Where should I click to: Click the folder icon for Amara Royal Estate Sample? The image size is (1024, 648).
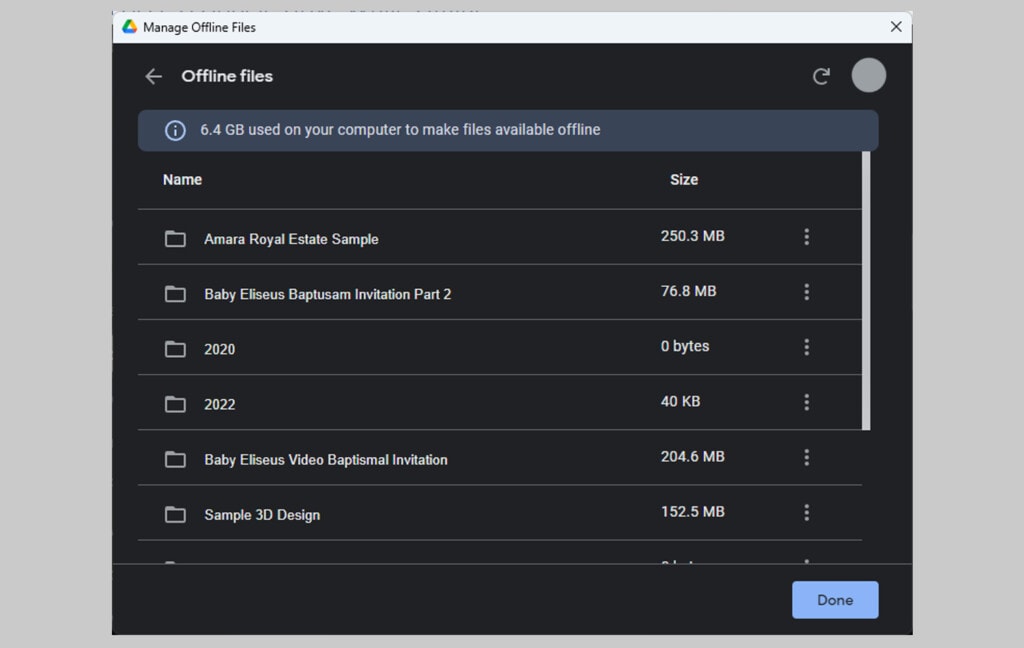tap(175, 239)
